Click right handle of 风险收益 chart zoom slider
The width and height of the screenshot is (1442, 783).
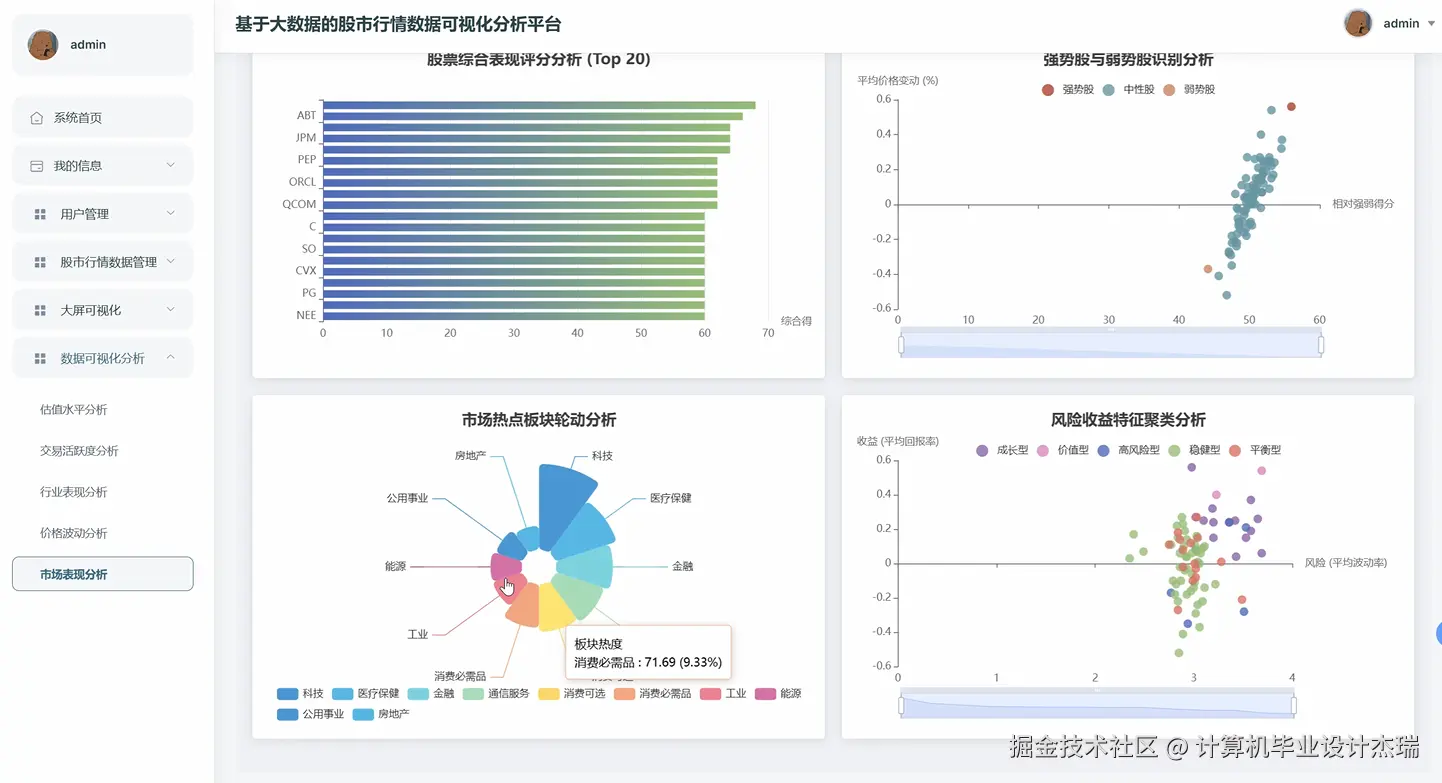pos(1294,706)
